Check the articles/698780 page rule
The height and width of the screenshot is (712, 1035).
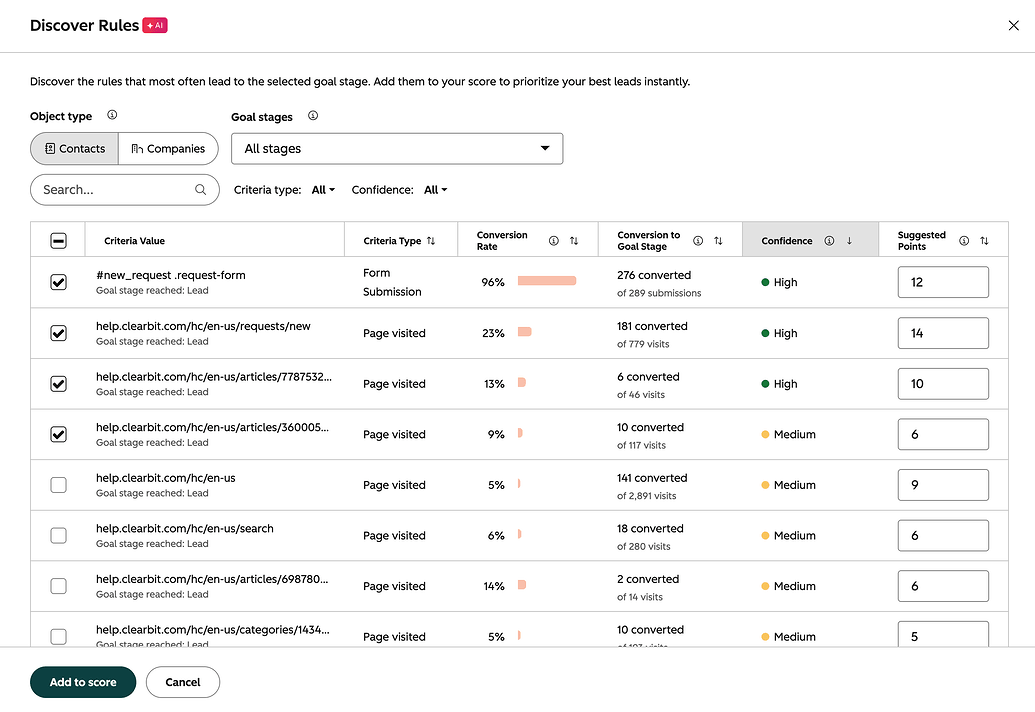tap(58, 586)
